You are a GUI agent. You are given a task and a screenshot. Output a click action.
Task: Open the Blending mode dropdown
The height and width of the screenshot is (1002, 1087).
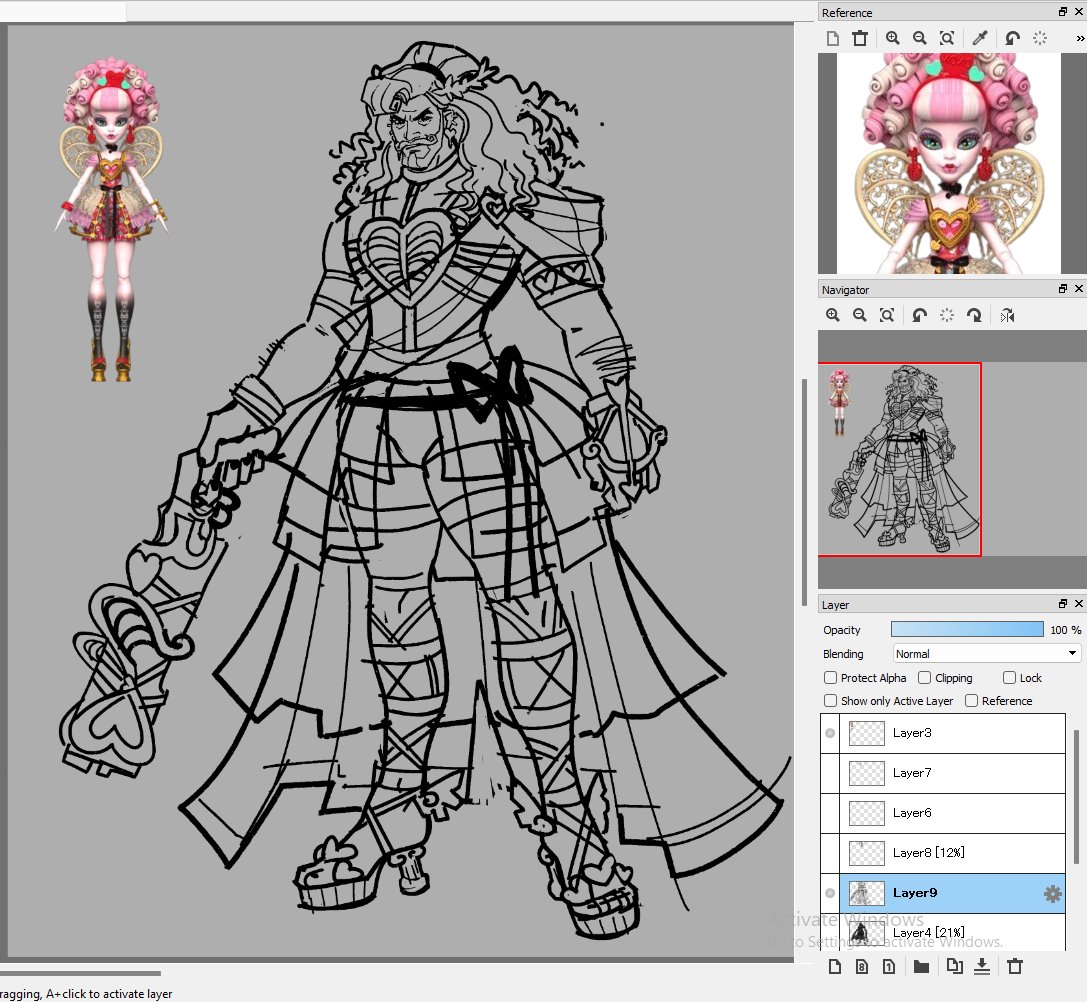click(987, 654)
